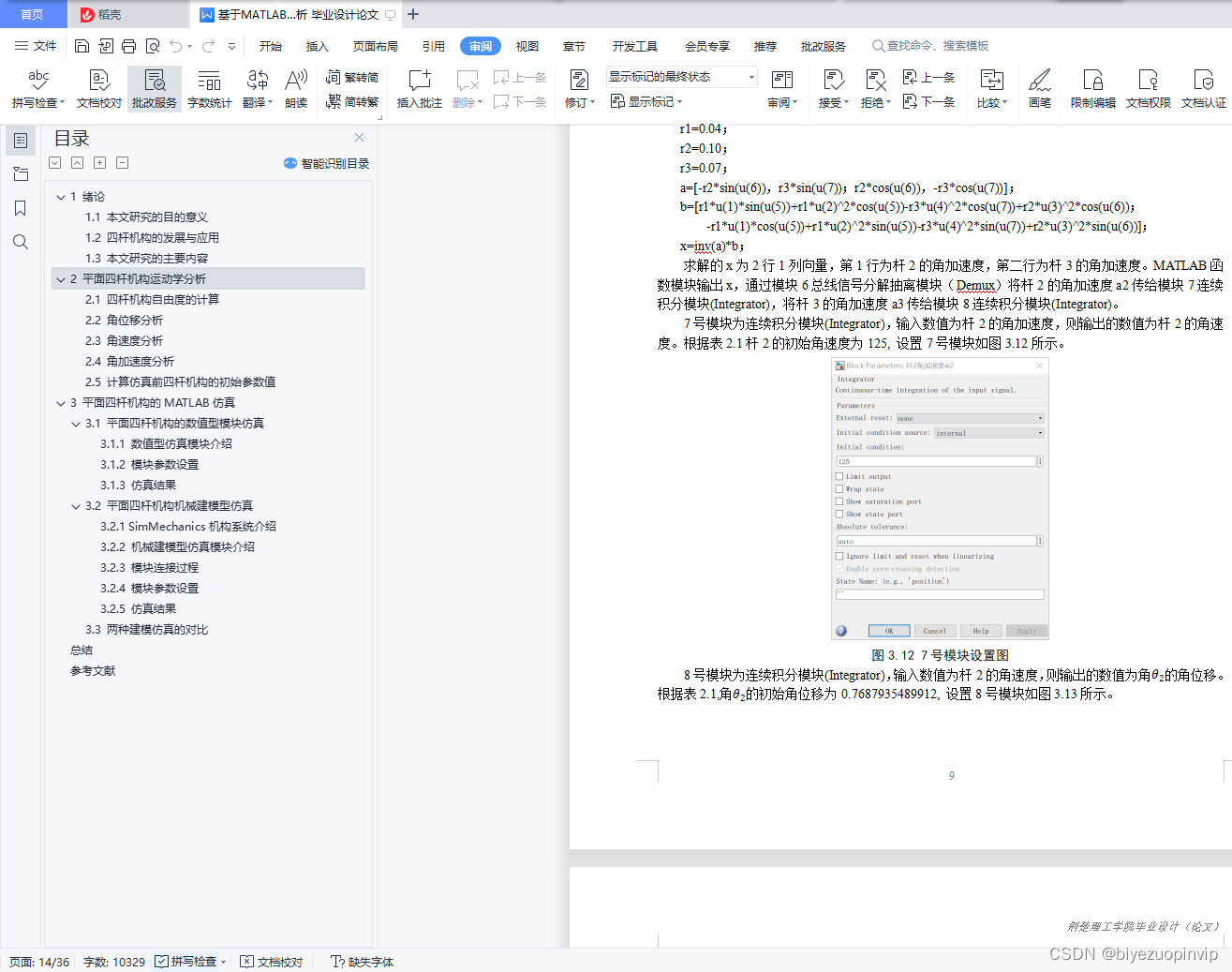
Task: Convert traditional to simplified with 繁转简
Action: pyautogui.click(x=352, y=77)
